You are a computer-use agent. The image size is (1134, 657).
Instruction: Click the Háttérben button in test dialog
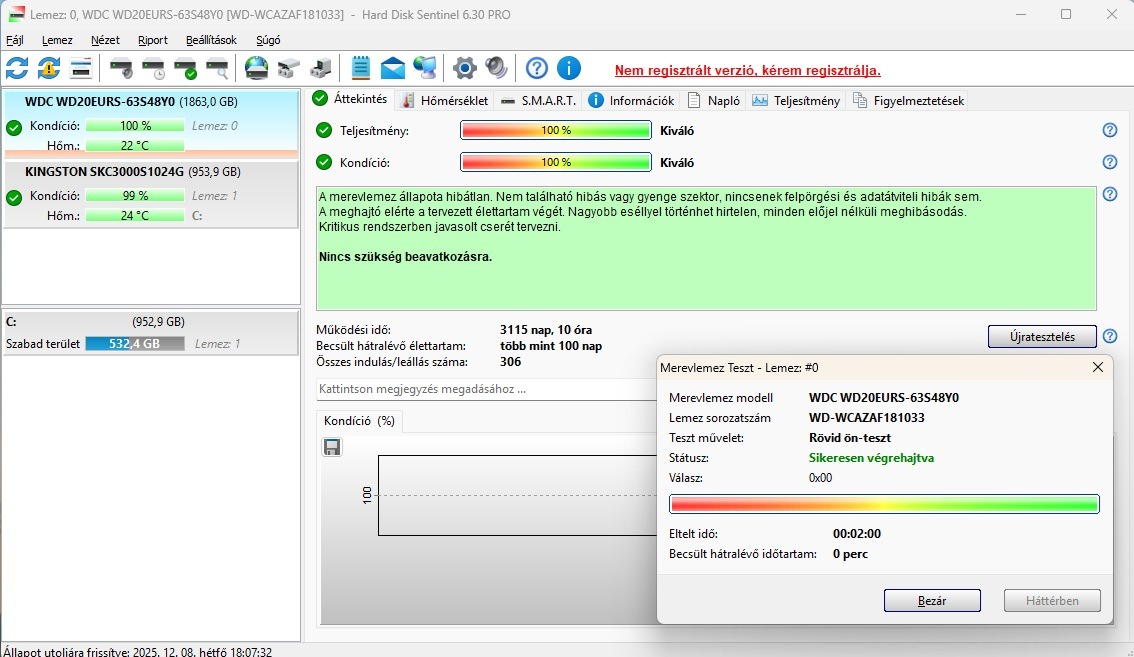pos(1052,601)
